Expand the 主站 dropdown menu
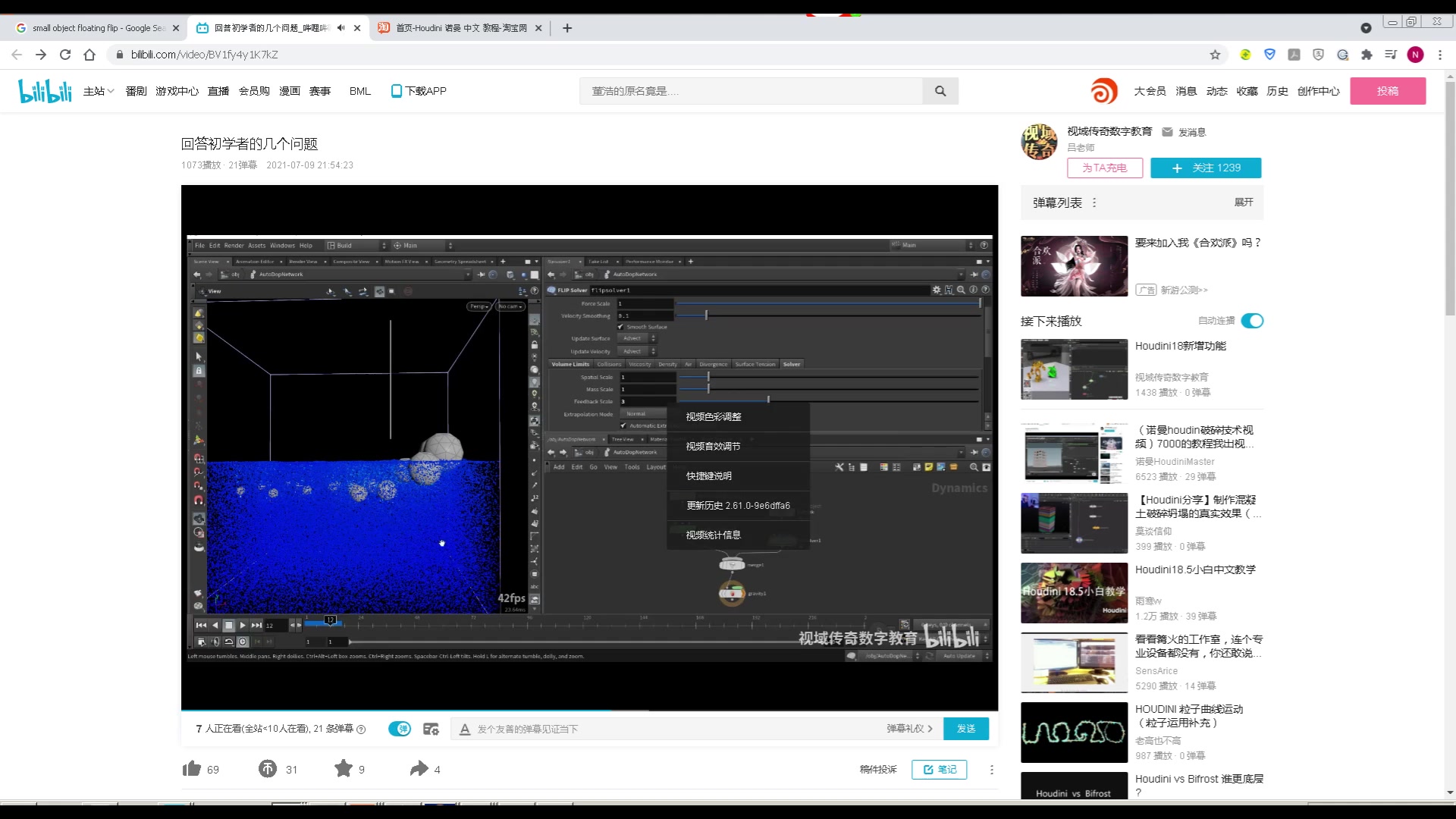The width and height of the screenshot is (1456, 819). (99, 91)
